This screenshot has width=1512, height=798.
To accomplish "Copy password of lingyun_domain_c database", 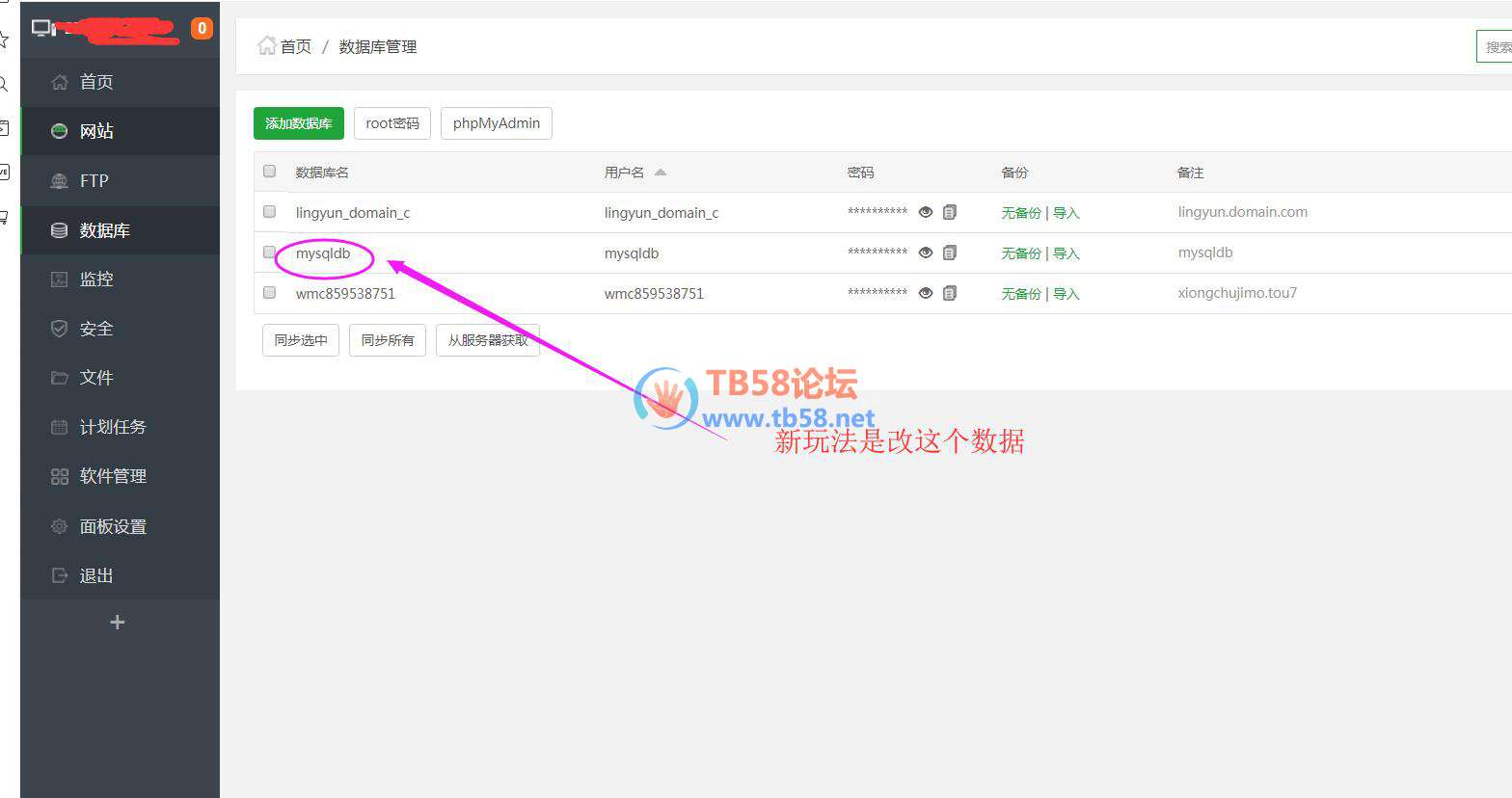I will tap(950, 212).
